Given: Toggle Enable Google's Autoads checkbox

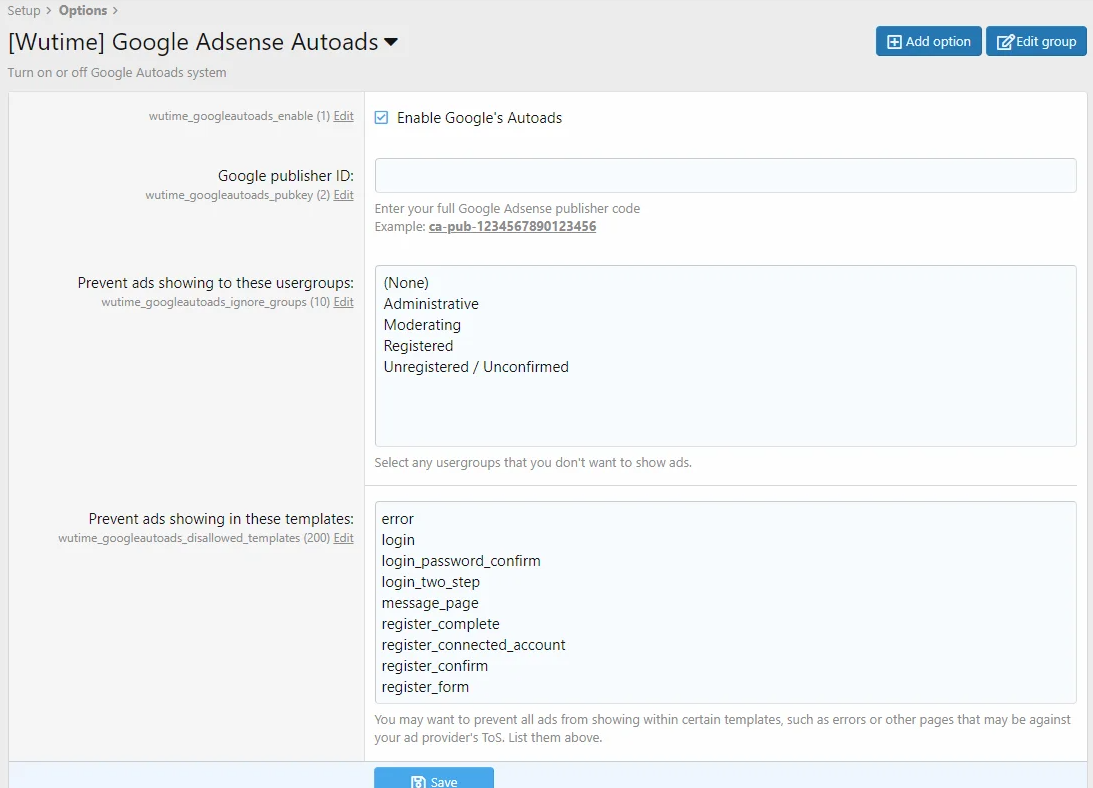Looking at the screenshot, I should 381,117.
